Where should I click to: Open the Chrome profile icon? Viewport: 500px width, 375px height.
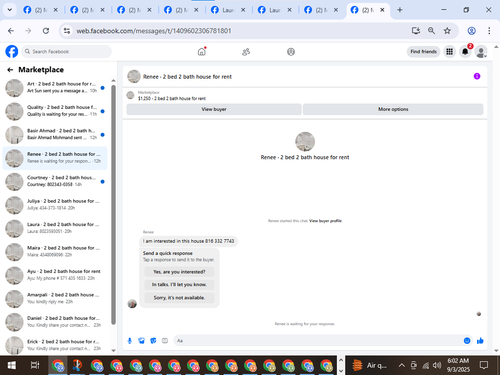471,31
